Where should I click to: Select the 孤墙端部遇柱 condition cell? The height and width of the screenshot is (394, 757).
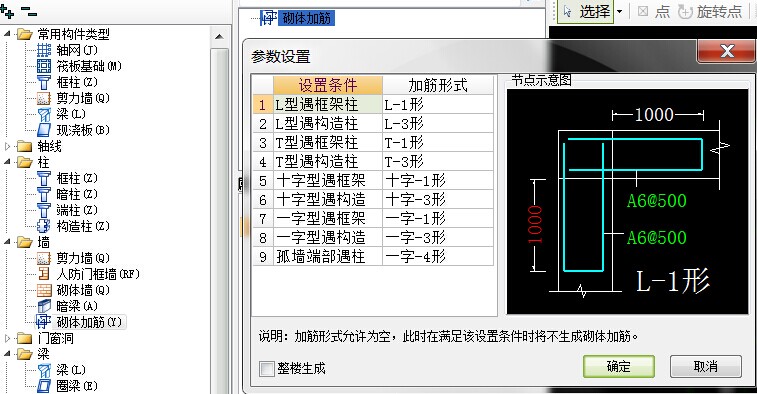328,256
